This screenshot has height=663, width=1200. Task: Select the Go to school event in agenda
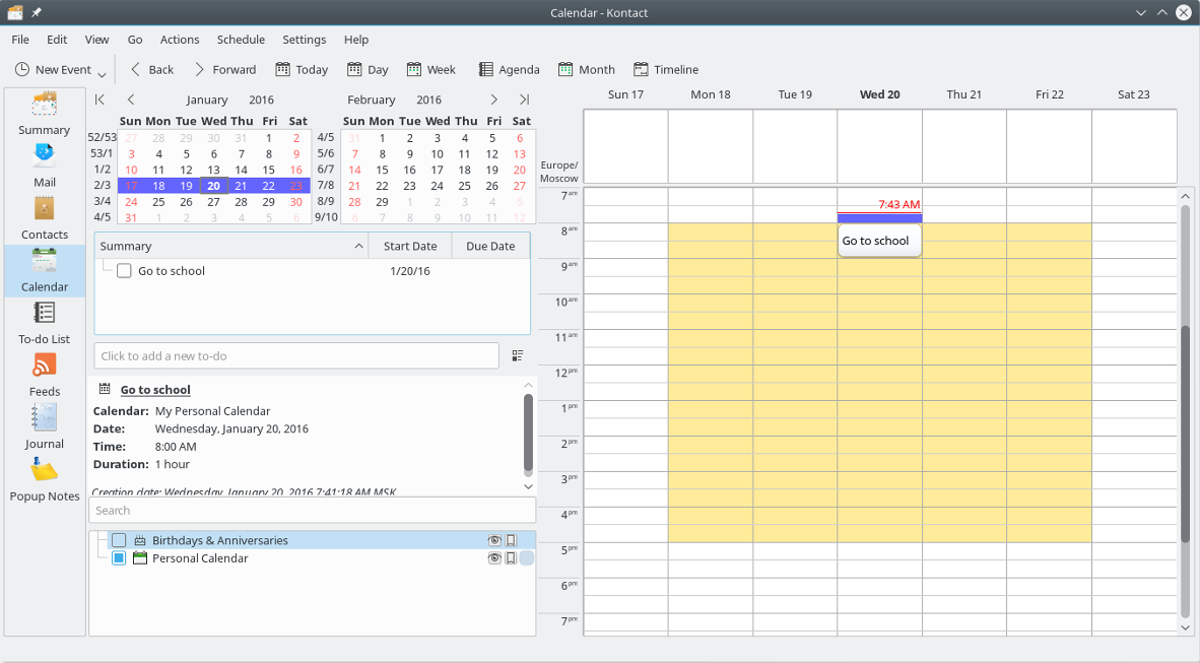pos(879,240)
